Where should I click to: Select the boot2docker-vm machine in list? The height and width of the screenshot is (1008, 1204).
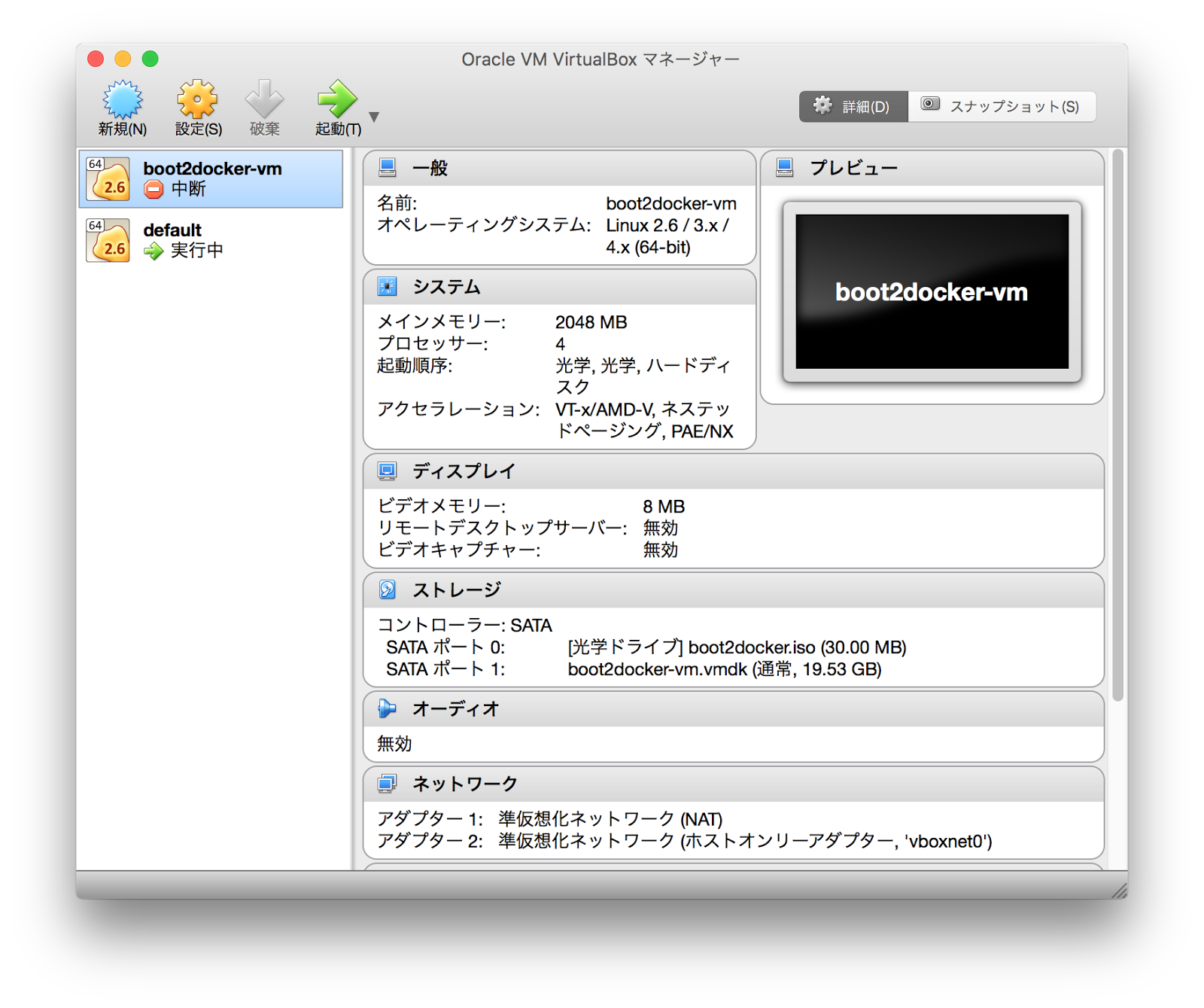(x=211, y=178)
